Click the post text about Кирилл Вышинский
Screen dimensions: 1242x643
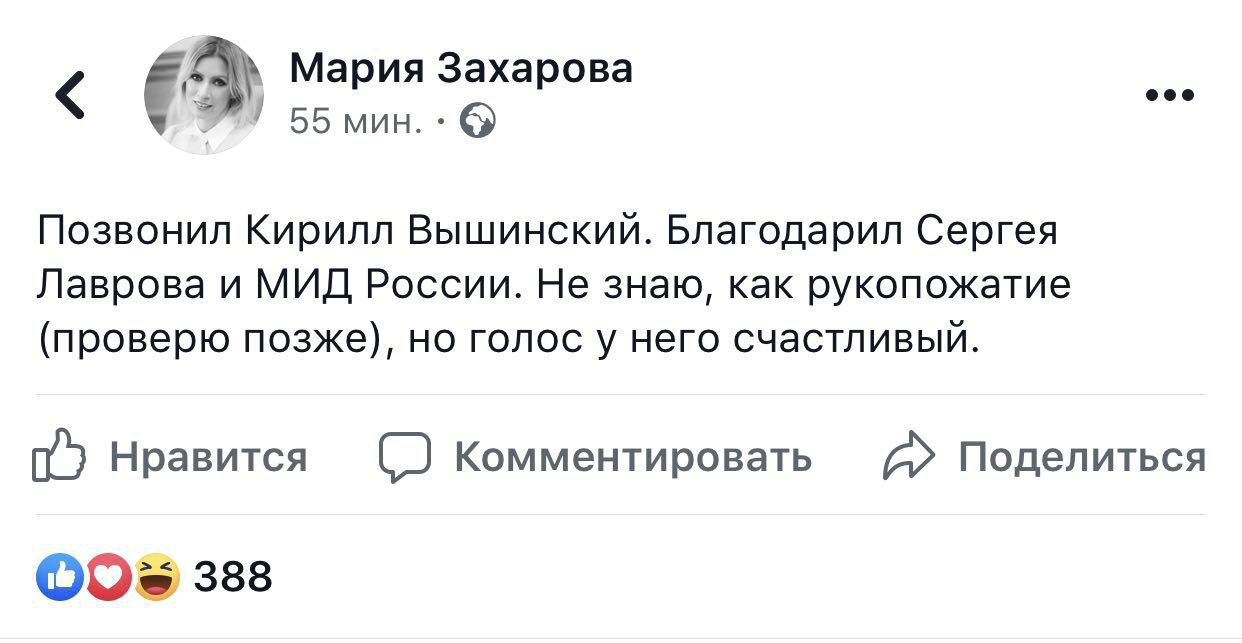555,286
